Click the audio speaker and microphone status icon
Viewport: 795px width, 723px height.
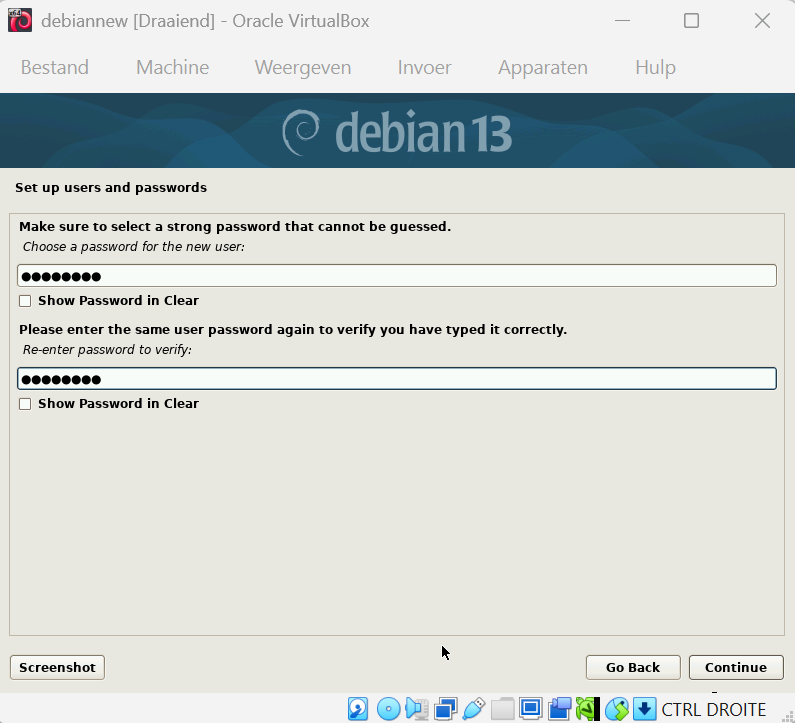417,708
